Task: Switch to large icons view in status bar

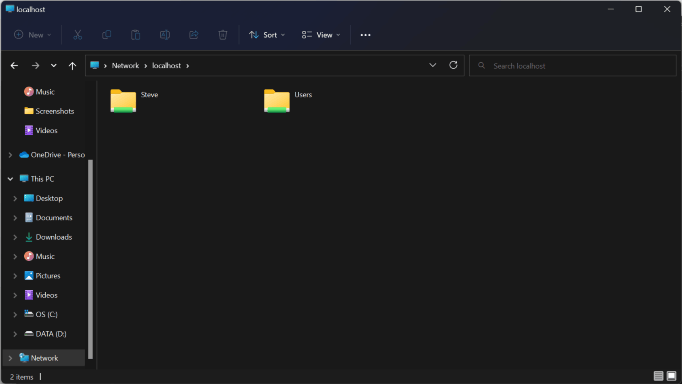Action: click(x=672, y=376)
